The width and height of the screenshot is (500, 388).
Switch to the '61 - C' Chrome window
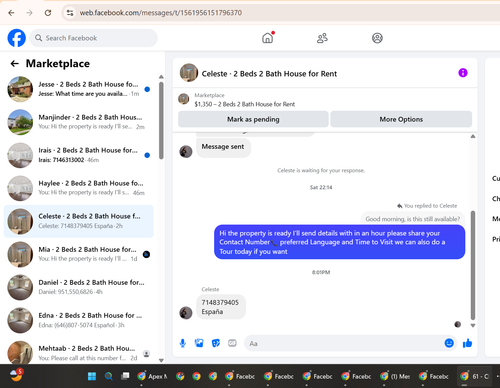coord(475,376)
